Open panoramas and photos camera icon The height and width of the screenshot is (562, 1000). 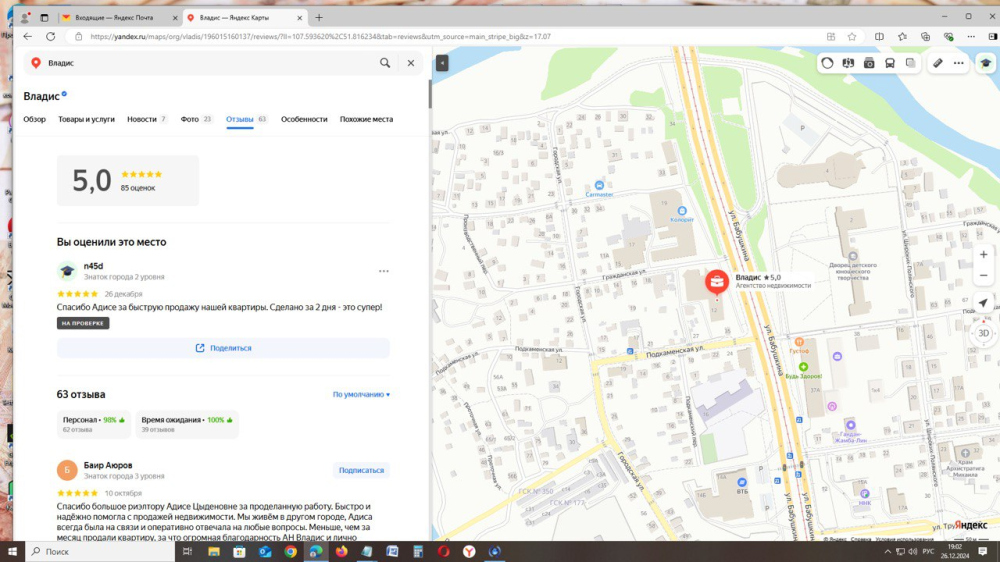869,63
